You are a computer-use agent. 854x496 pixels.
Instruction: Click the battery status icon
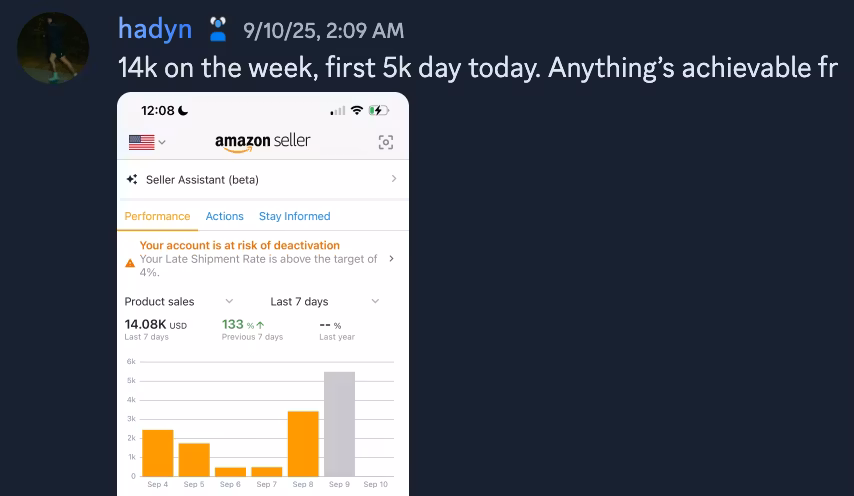(379, 110)
